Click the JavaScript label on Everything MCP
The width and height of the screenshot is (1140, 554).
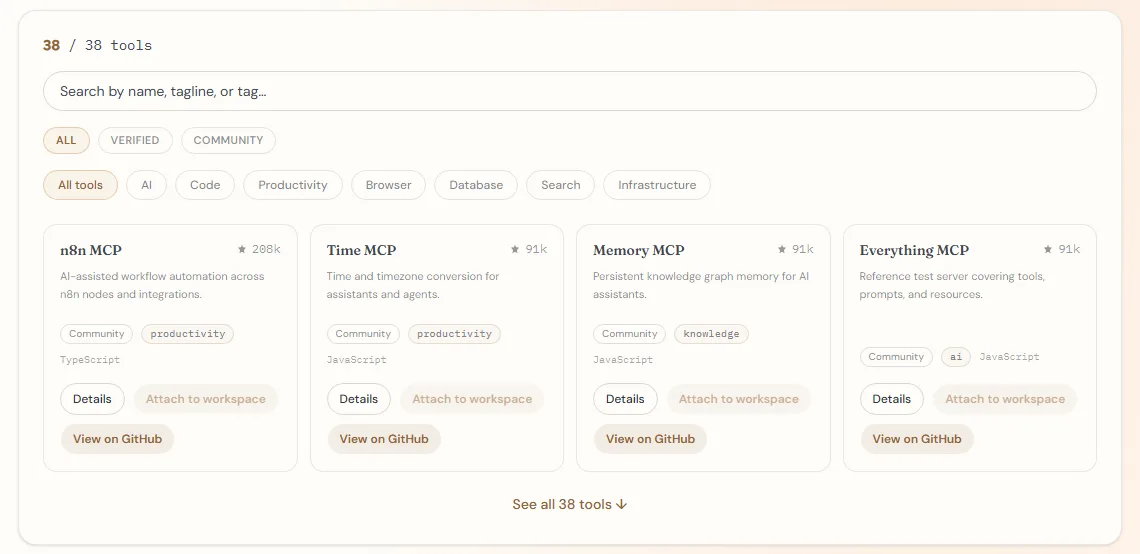pos(1009,357)
